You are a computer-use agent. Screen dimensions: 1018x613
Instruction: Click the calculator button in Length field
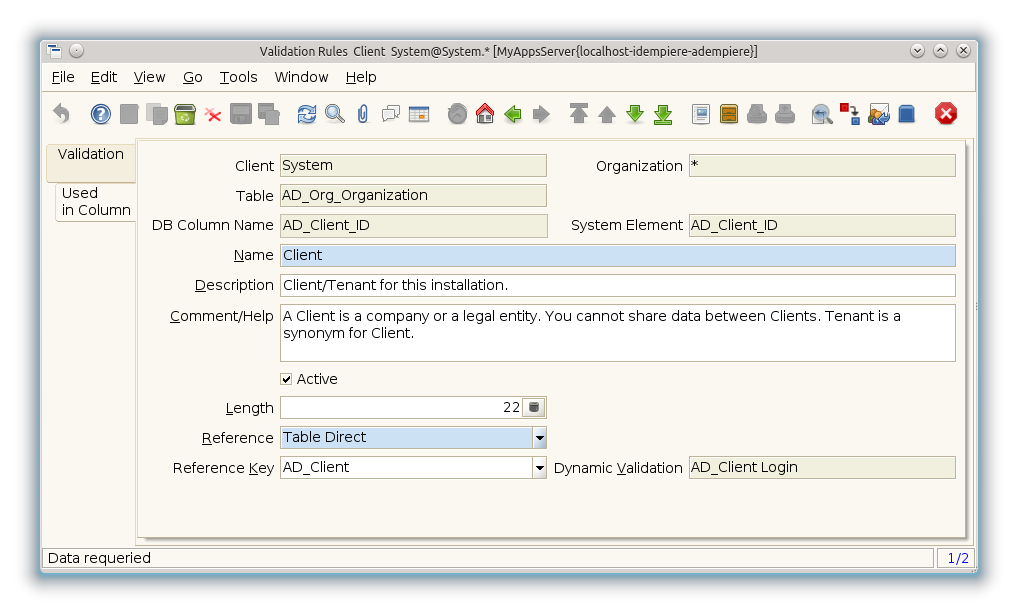click(534, 408)
